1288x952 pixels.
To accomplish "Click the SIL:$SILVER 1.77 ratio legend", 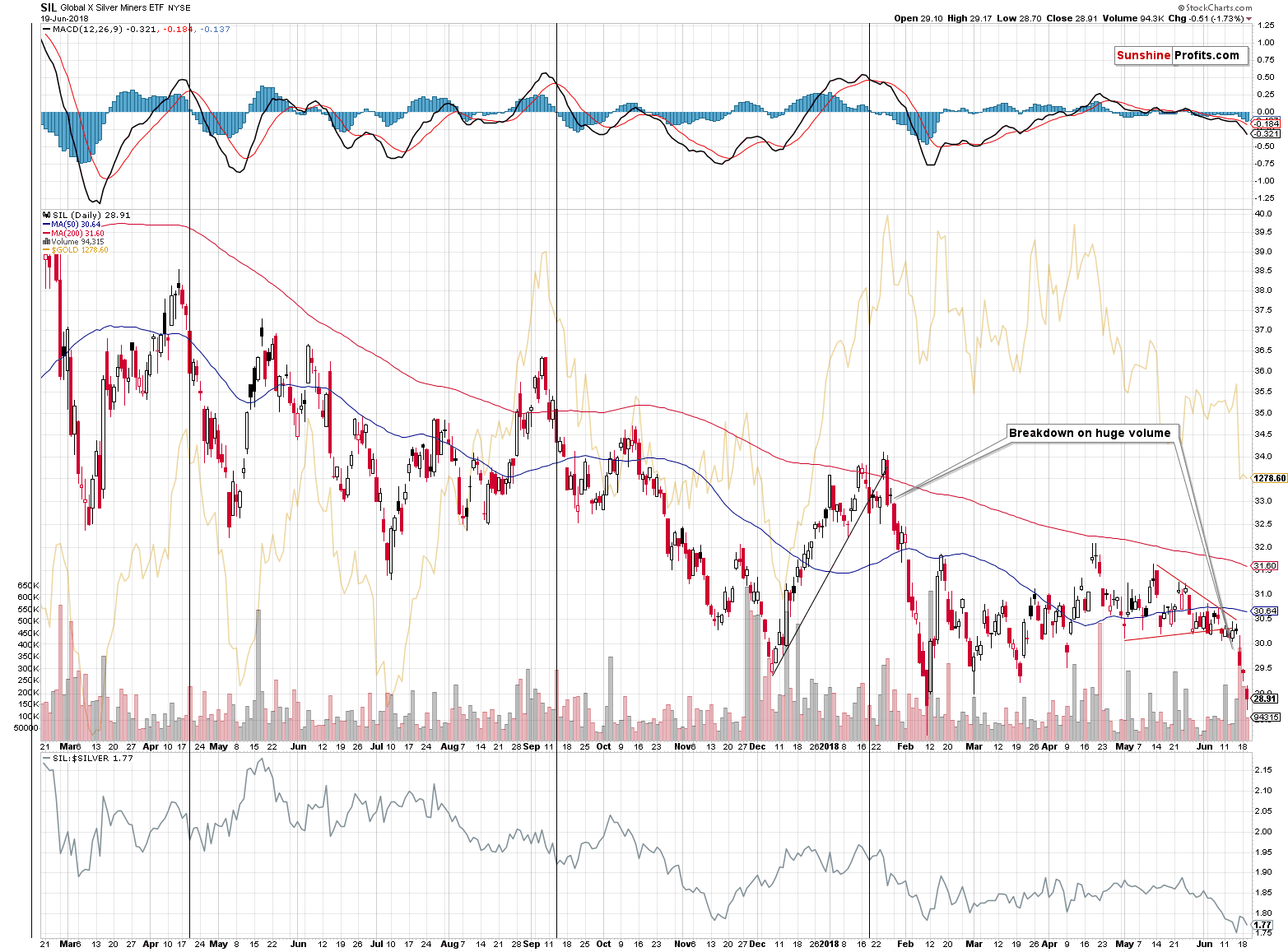I will (88, 759).
